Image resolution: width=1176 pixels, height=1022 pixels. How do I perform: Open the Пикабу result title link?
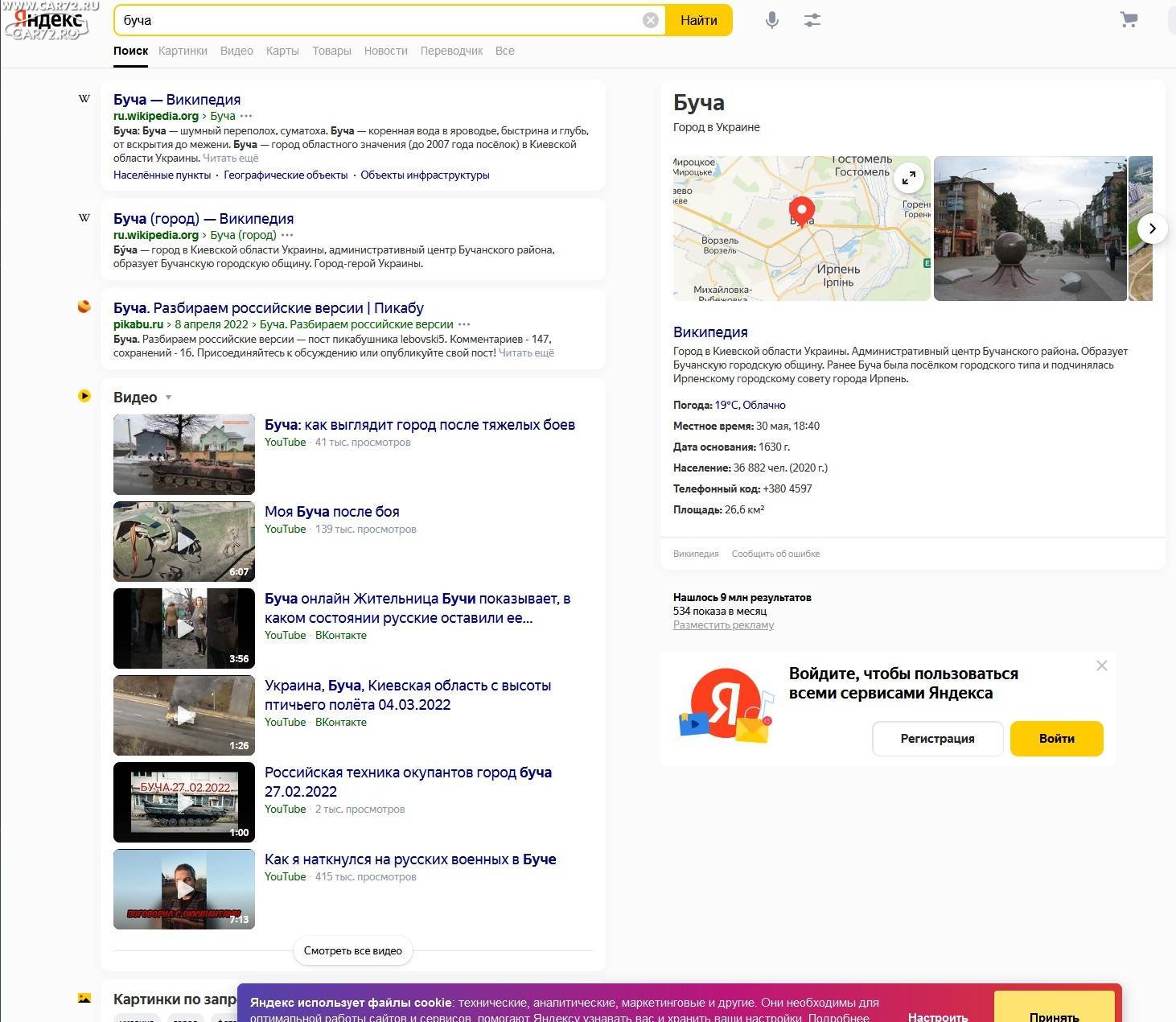(x=269, y=307)
